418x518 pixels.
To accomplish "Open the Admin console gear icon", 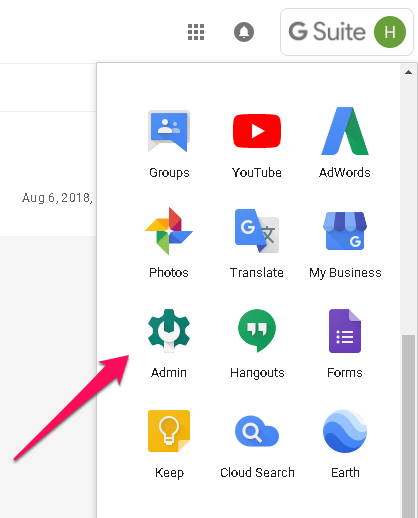I will [169, 331].
